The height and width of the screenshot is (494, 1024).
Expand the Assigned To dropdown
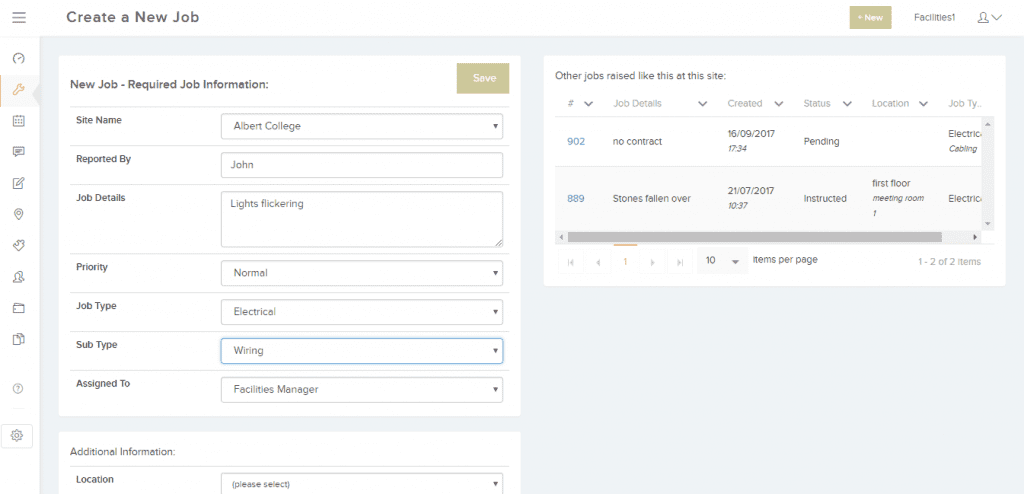(361, 389)
